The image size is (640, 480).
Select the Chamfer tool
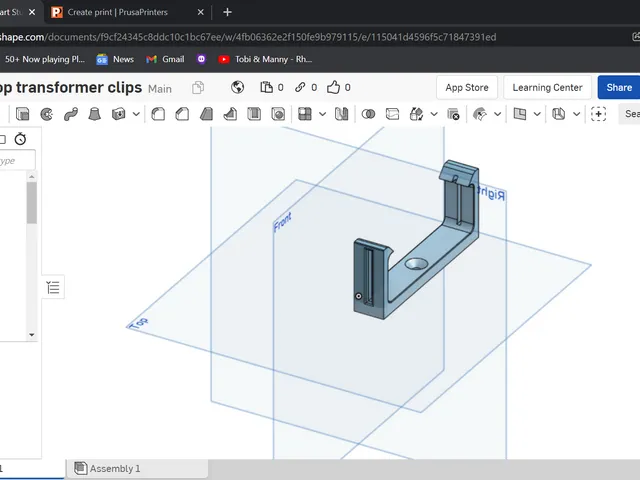(182, 114)
